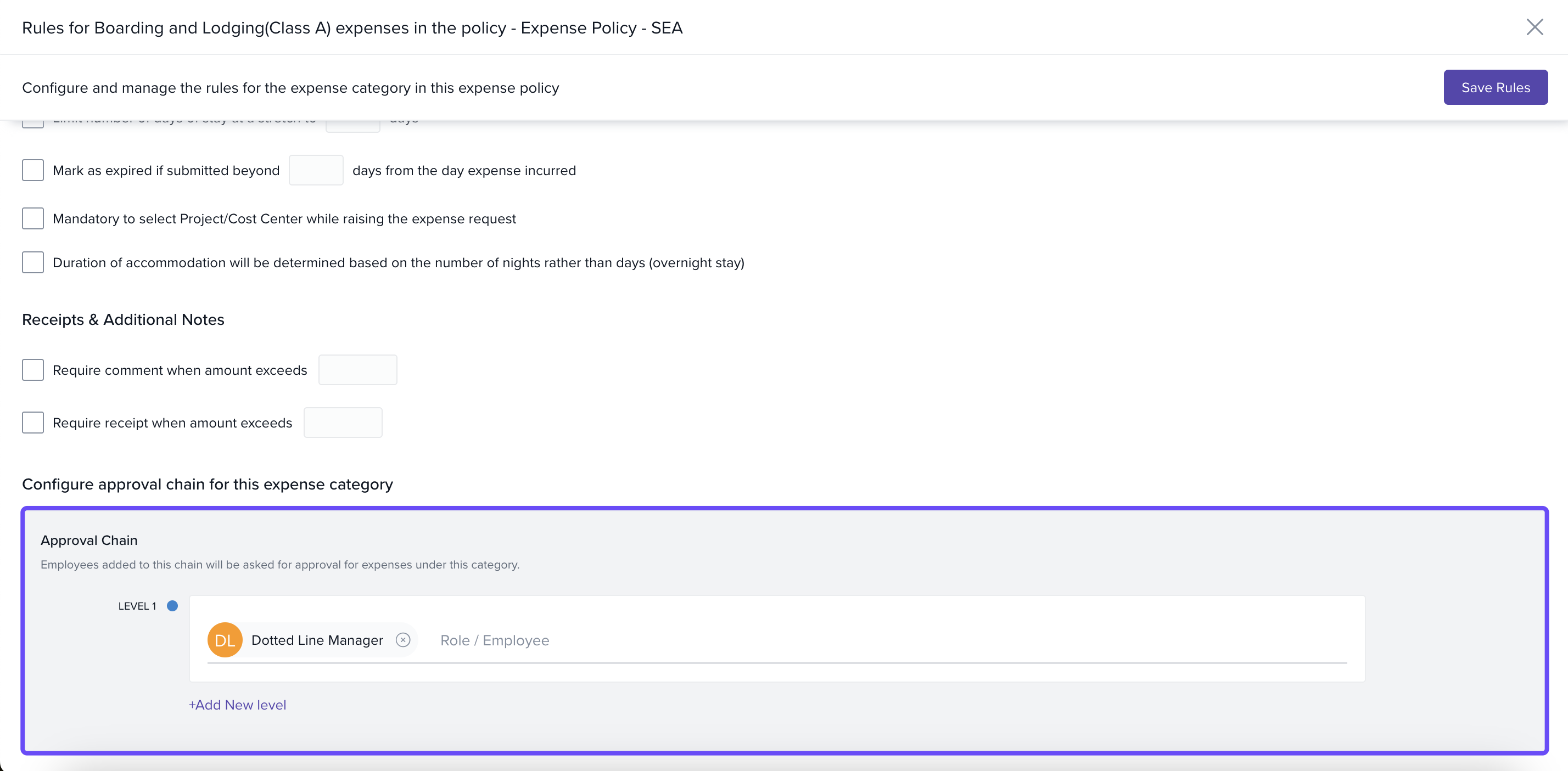Toggle the partially hidden limit days checkbox

point(33,123)
